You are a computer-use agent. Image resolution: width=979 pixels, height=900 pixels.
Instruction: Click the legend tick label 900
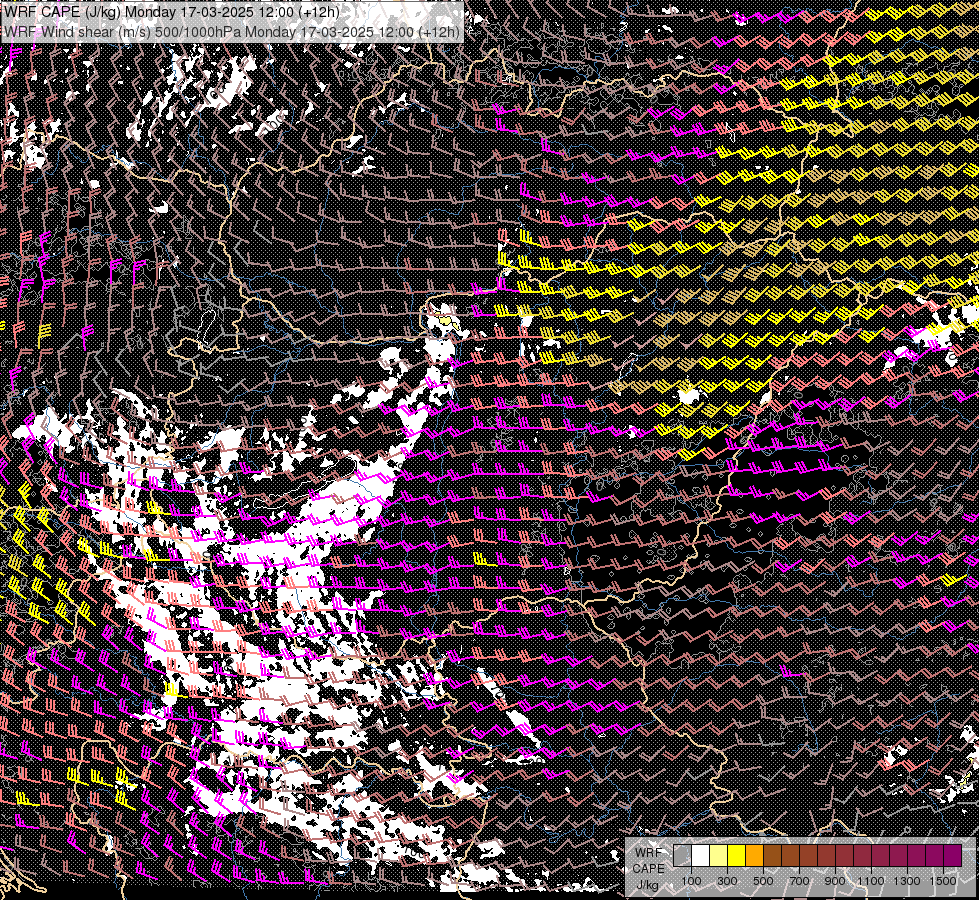[835, 881]
